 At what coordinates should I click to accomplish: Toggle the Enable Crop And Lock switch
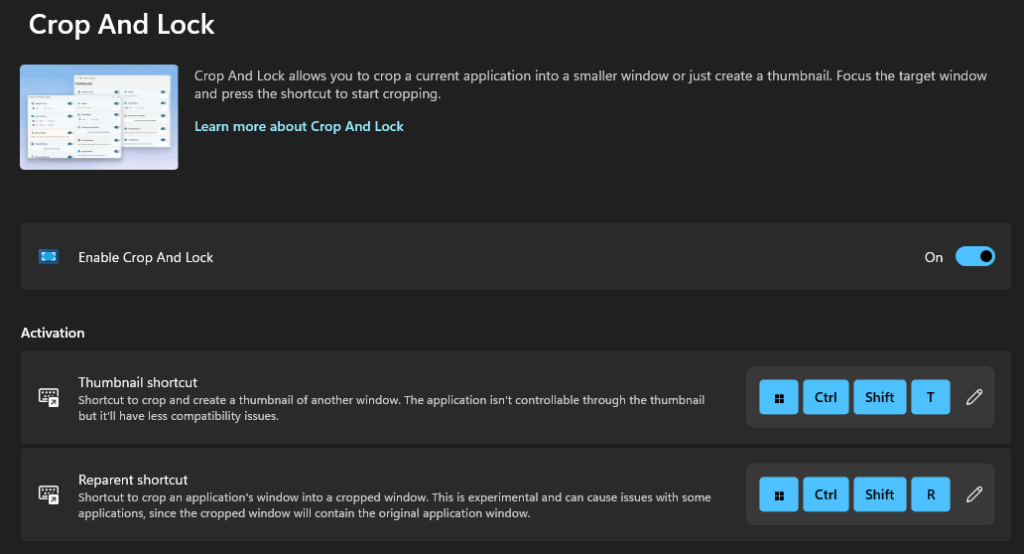(x=974, y=257)
